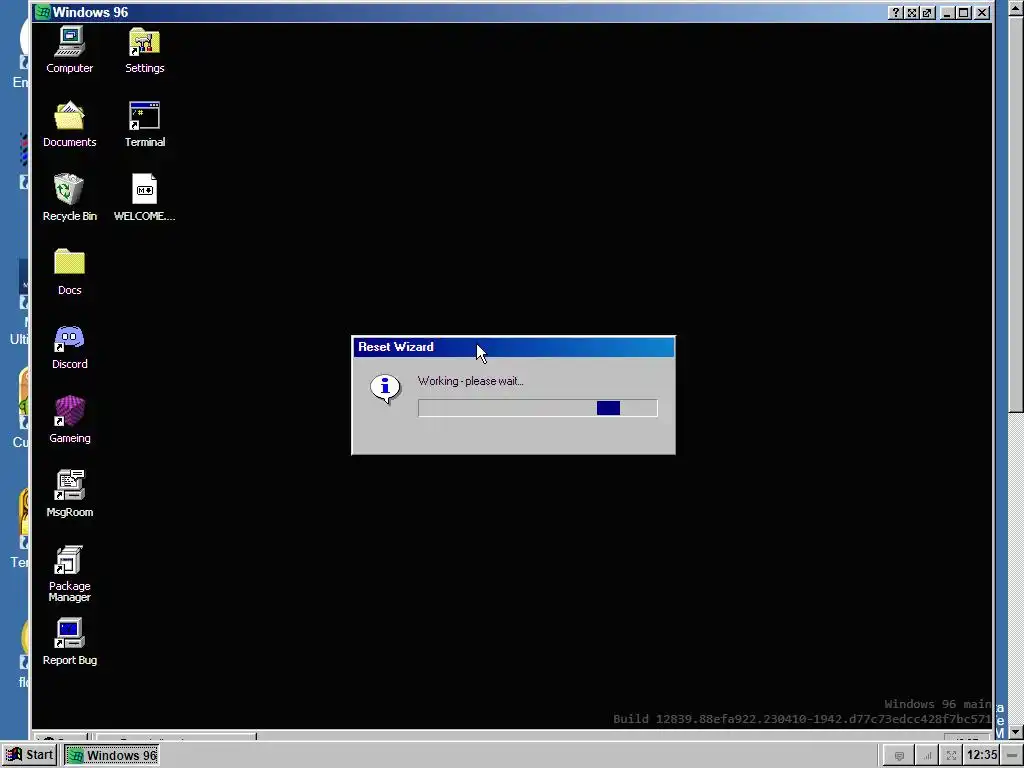Close the Windows 96 window
The height and width of the screenshot is (768, 1024).
click(x=982, y=12)
